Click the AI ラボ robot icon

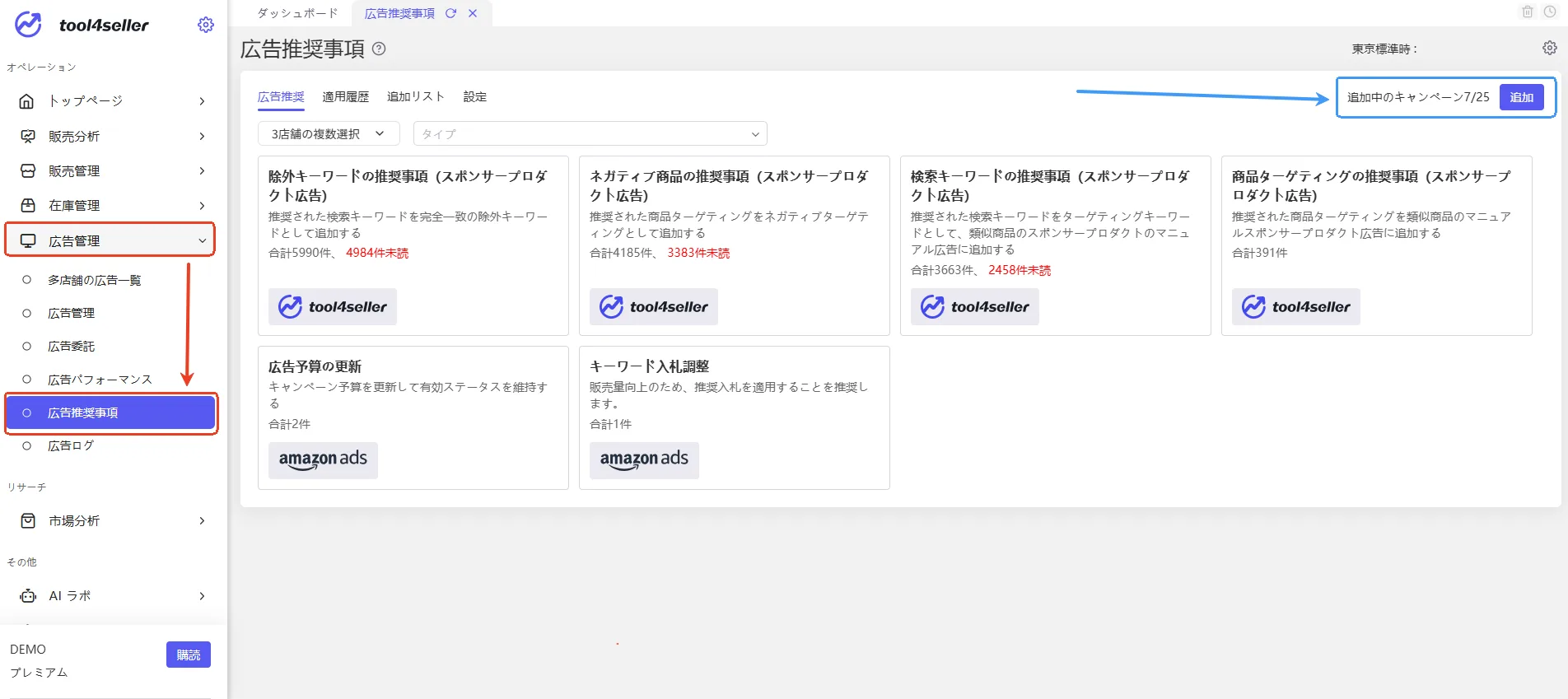[x=27, y=595]
